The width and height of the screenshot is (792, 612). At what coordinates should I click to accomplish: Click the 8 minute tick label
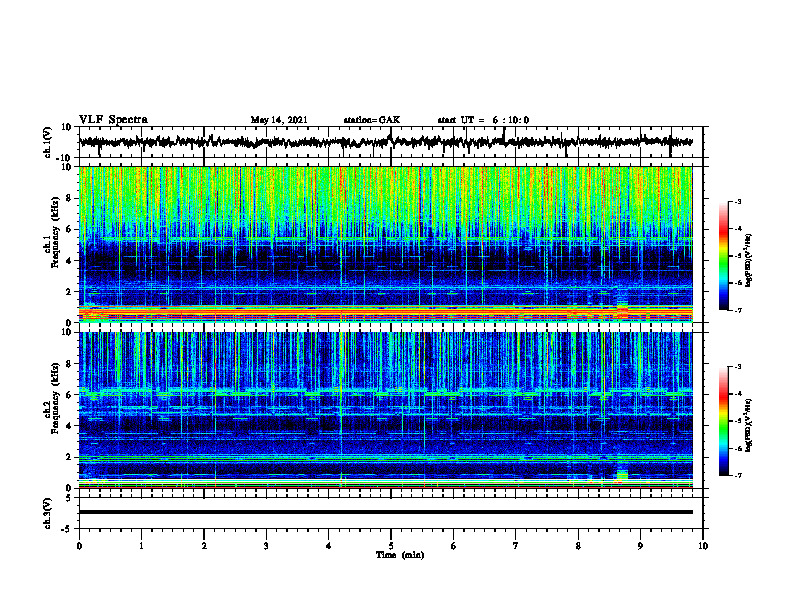[x=578, y=546]
